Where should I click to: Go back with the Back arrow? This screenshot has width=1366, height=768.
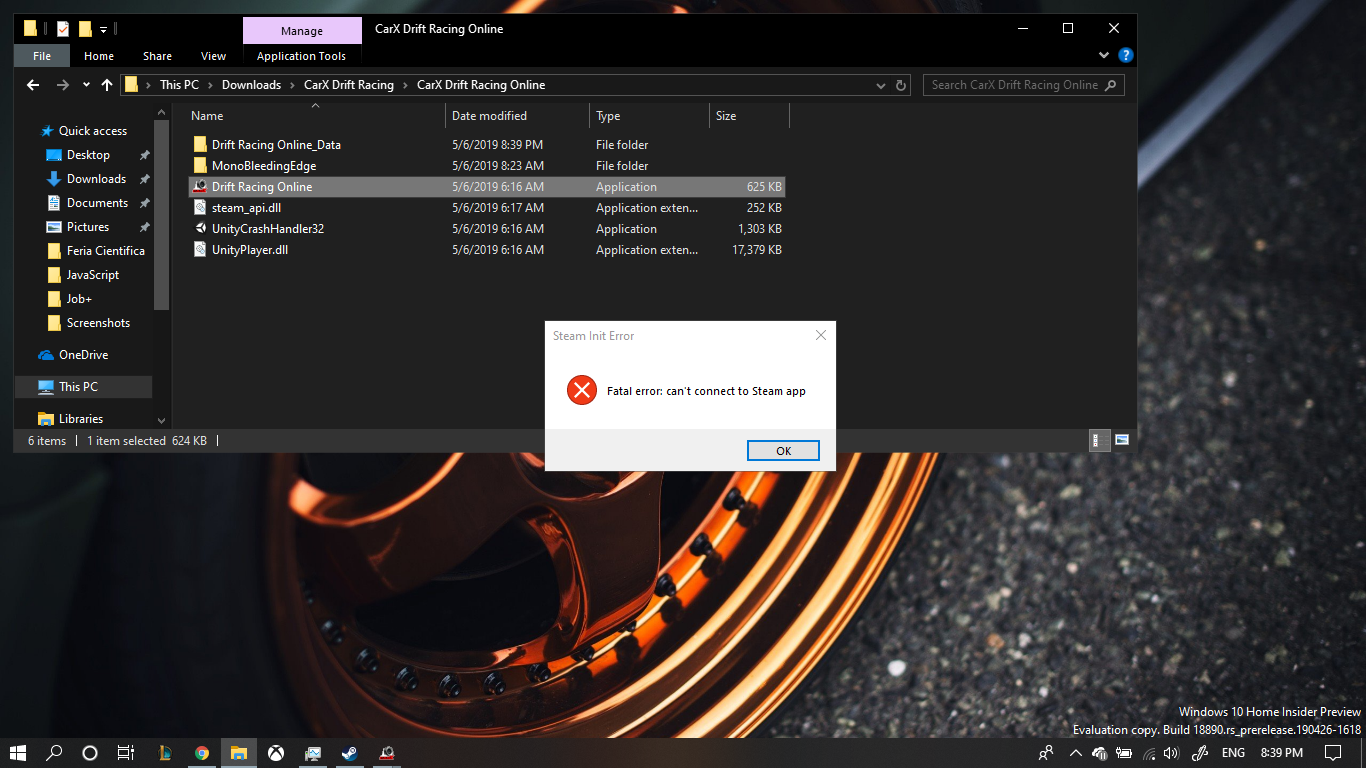click(35, 85)
